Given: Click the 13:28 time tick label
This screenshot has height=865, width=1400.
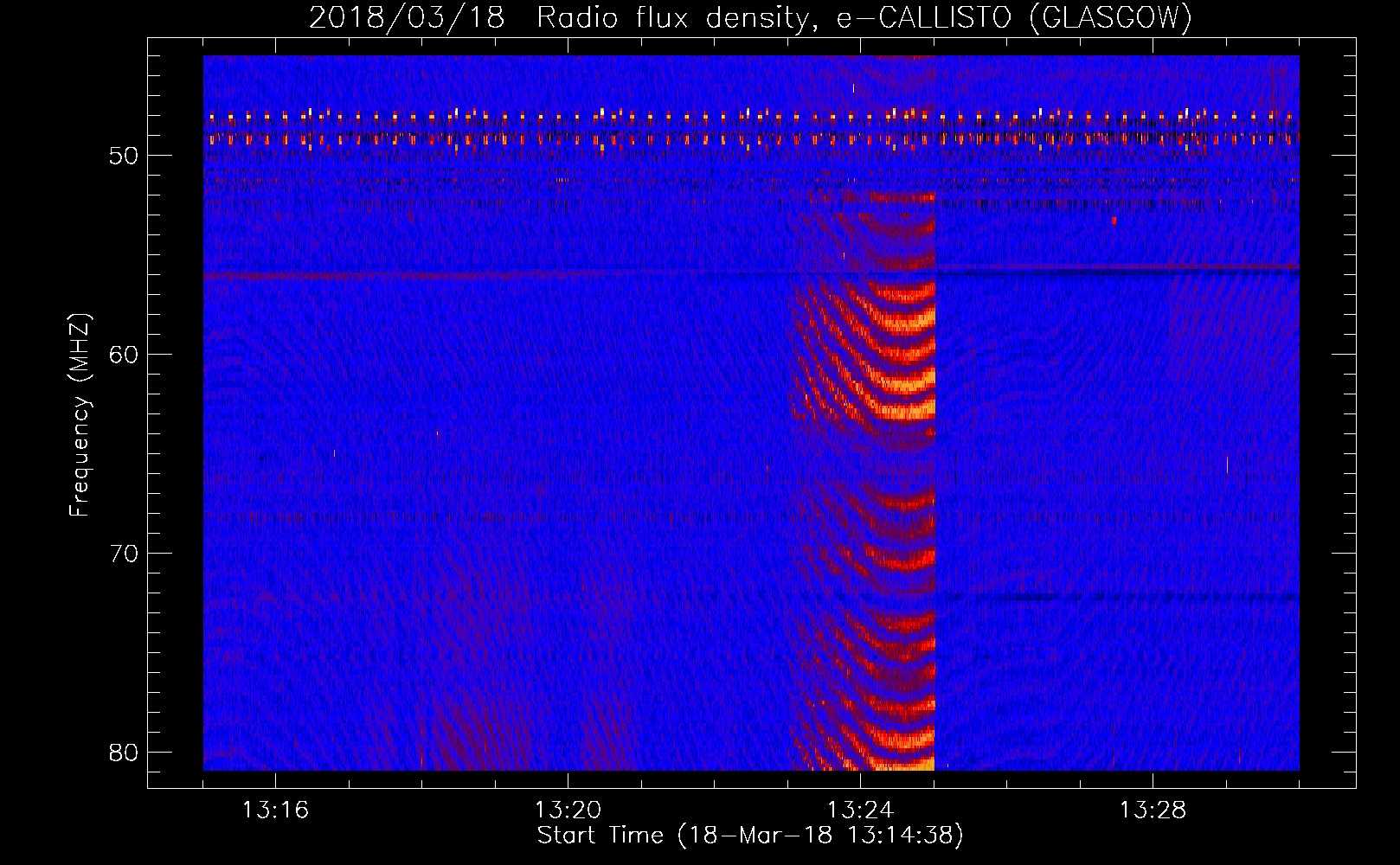Looking at the screenshot, I should pyautogui.click(x=1153, y=811).
